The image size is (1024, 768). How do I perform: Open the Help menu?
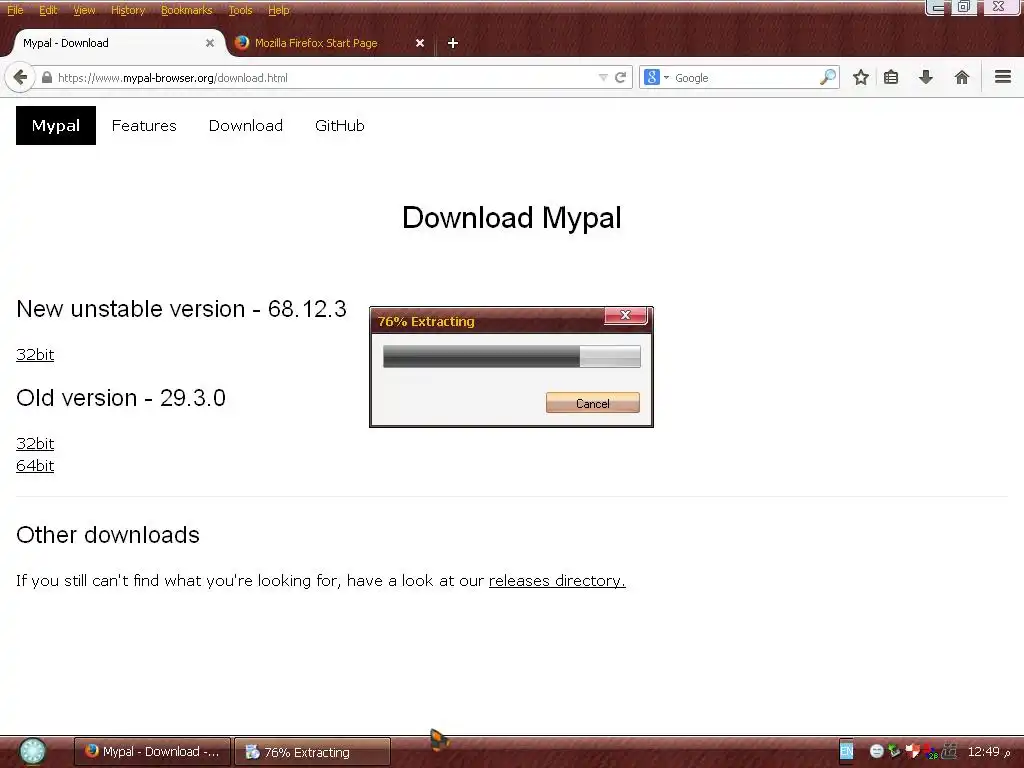click(278, 10)
